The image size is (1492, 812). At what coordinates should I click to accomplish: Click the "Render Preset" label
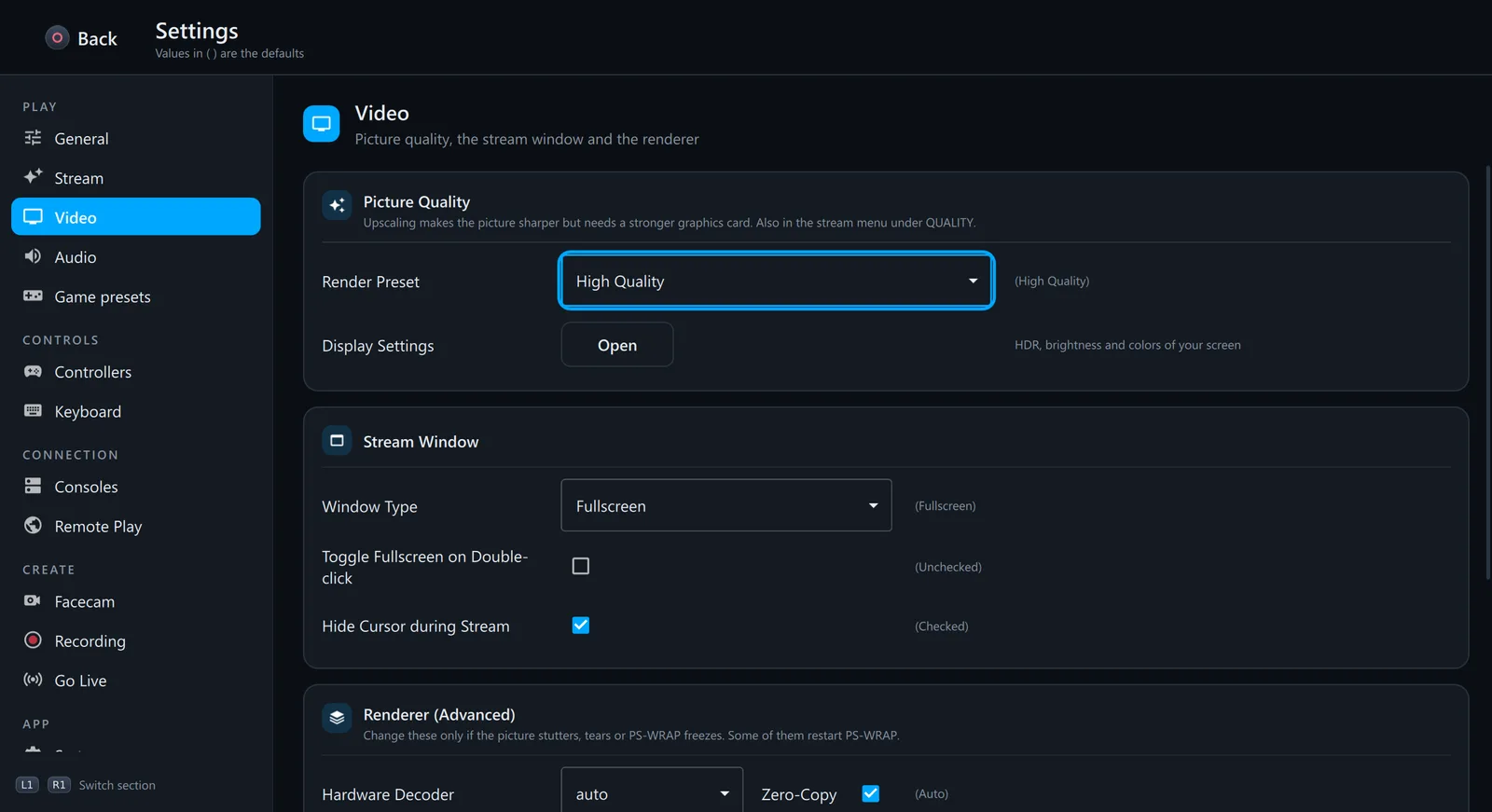tap(370, 282)
